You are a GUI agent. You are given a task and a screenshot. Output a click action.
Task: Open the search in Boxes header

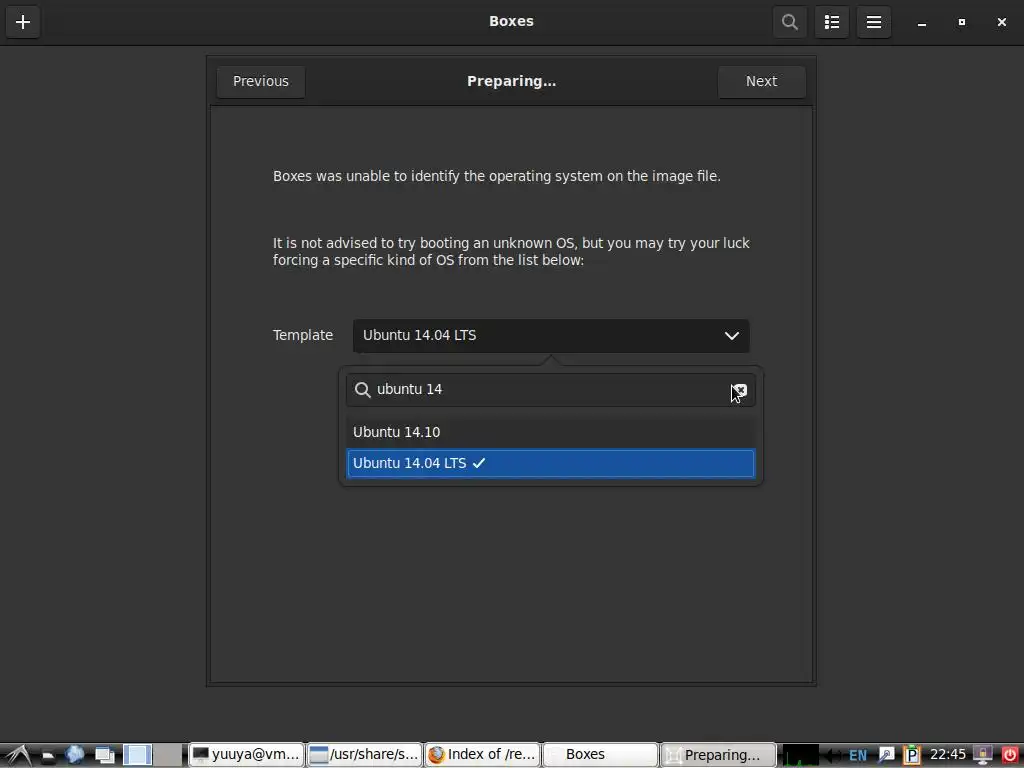point(790,22)
